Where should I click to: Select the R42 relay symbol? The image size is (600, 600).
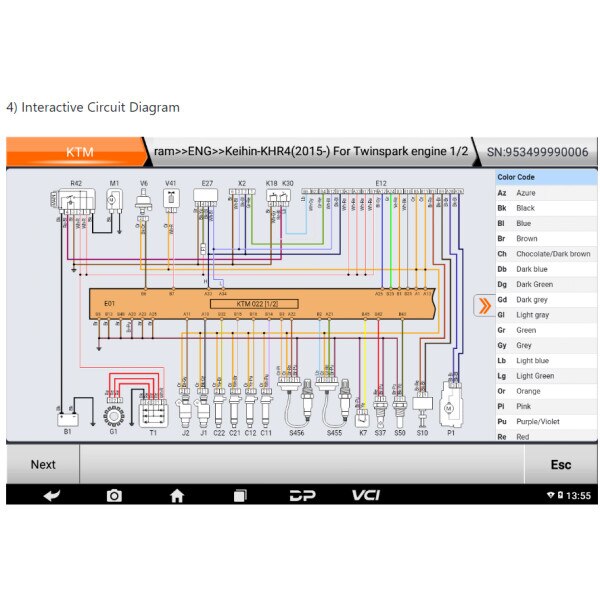(x=76, y=202)
